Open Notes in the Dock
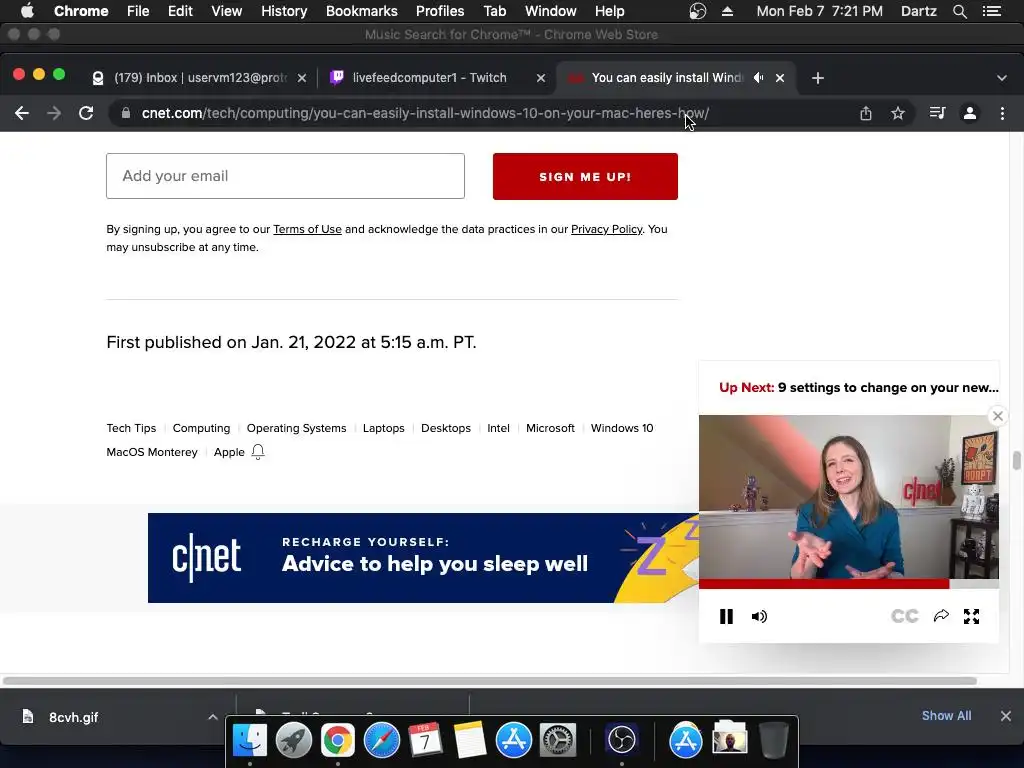Image resolution: width=1024 pixels, height=768 pixels. pyautogui.click(x=470, y=741)
